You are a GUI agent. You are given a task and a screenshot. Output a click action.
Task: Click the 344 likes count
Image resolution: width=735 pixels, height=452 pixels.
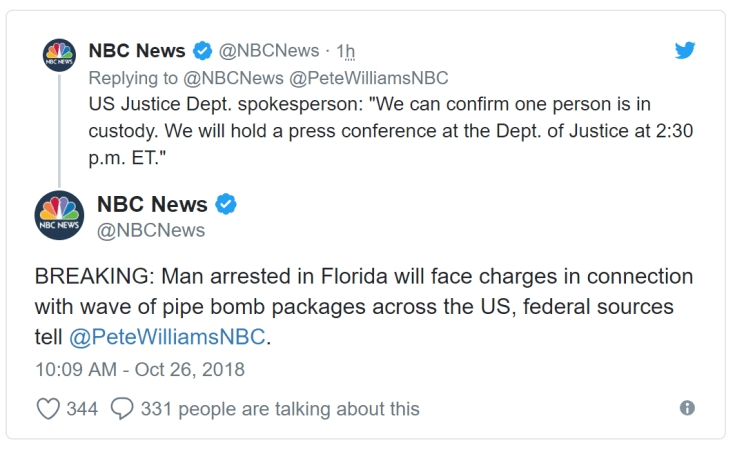click(82, 409)
